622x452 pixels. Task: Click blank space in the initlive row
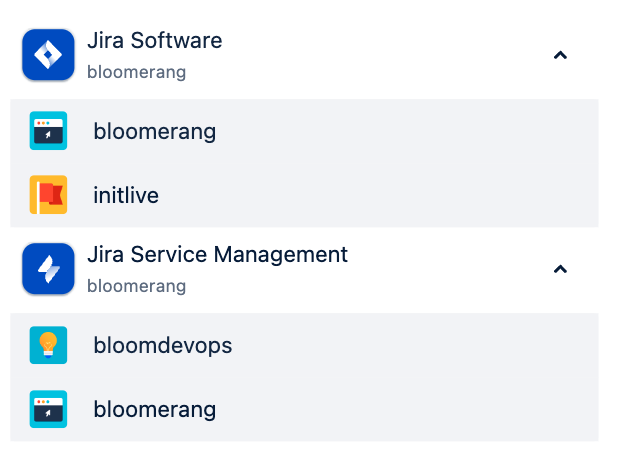click(x=377, y=195)
